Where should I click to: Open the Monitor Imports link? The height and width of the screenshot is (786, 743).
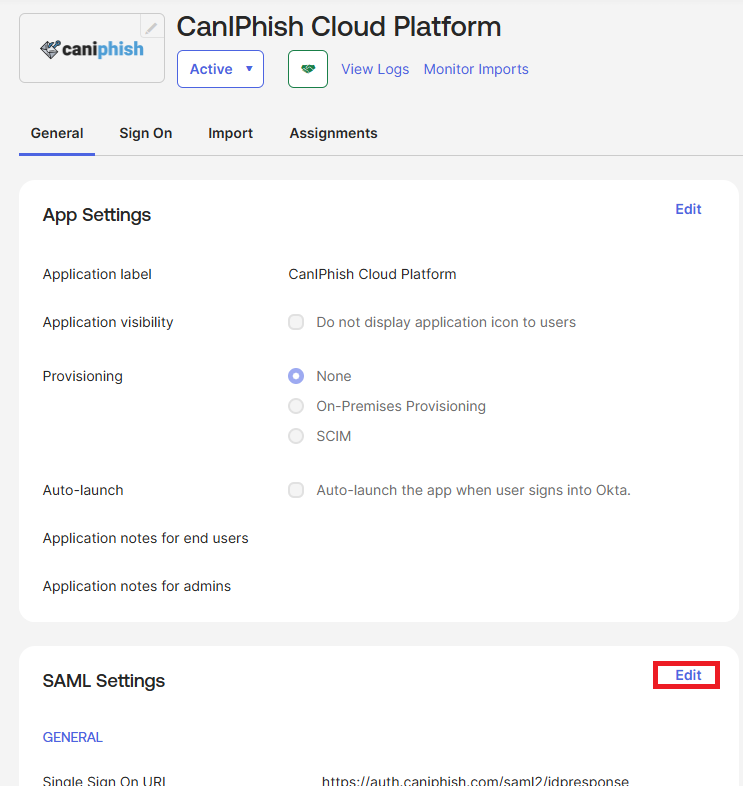tap(476, 69)
